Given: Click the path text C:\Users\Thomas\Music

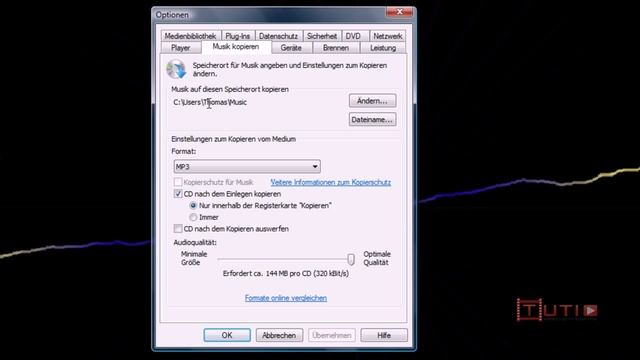Looking at the screenshot, I should (x=210, y=102).
